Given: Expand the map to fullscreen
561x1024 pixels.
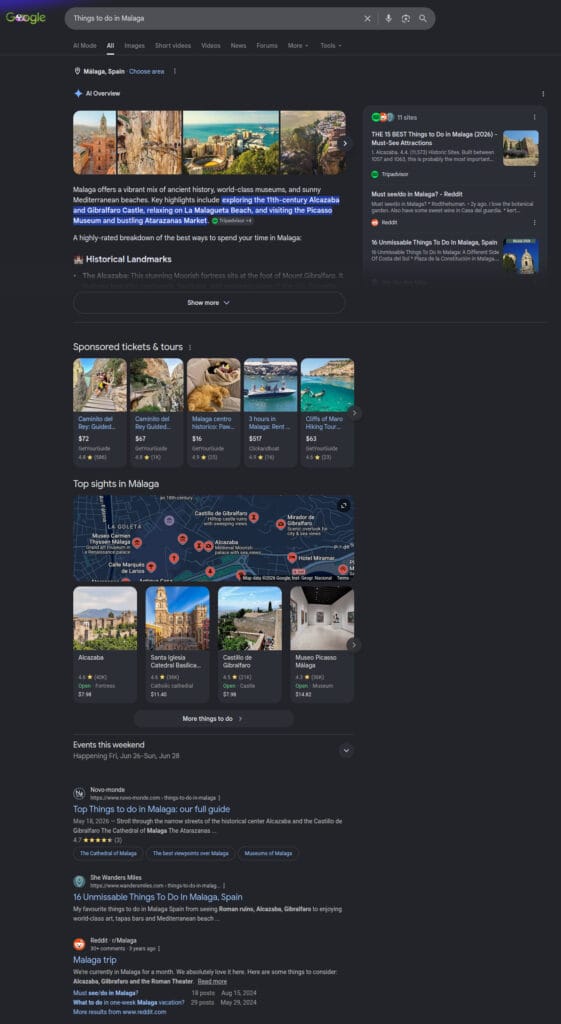Looking at the screenshot, I should tap(344, 505).
